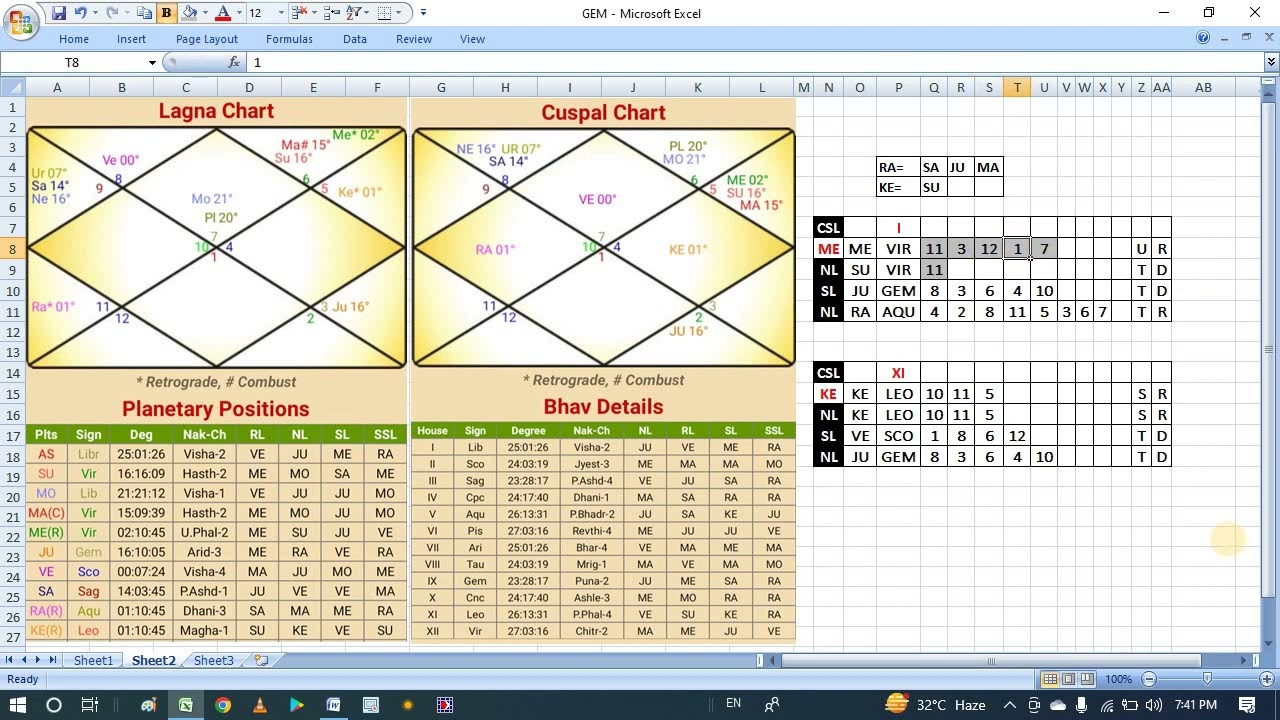The height and width of the screenshot is (720, 1280).
Task: Click the Undo arrow icon
Action: pos(81,13)
